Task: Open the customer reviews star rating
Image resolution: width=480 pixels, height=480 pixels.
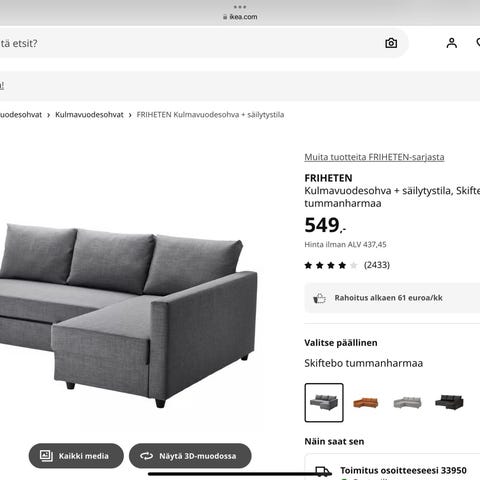Action: [331, 265]
